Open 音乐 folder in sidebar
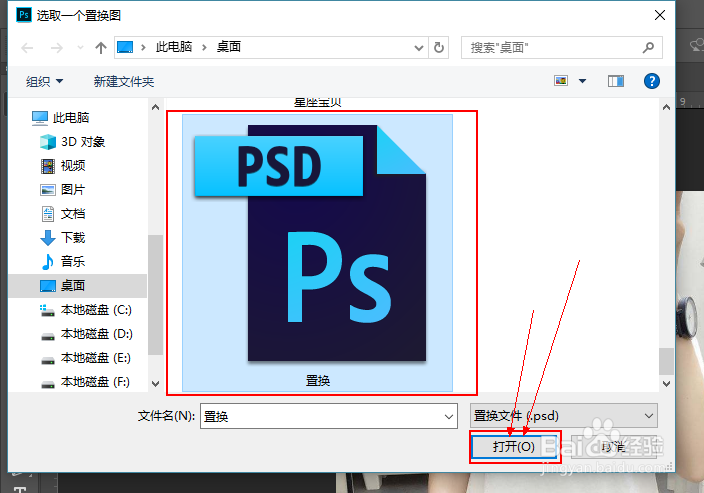 [x=63, y=261]
